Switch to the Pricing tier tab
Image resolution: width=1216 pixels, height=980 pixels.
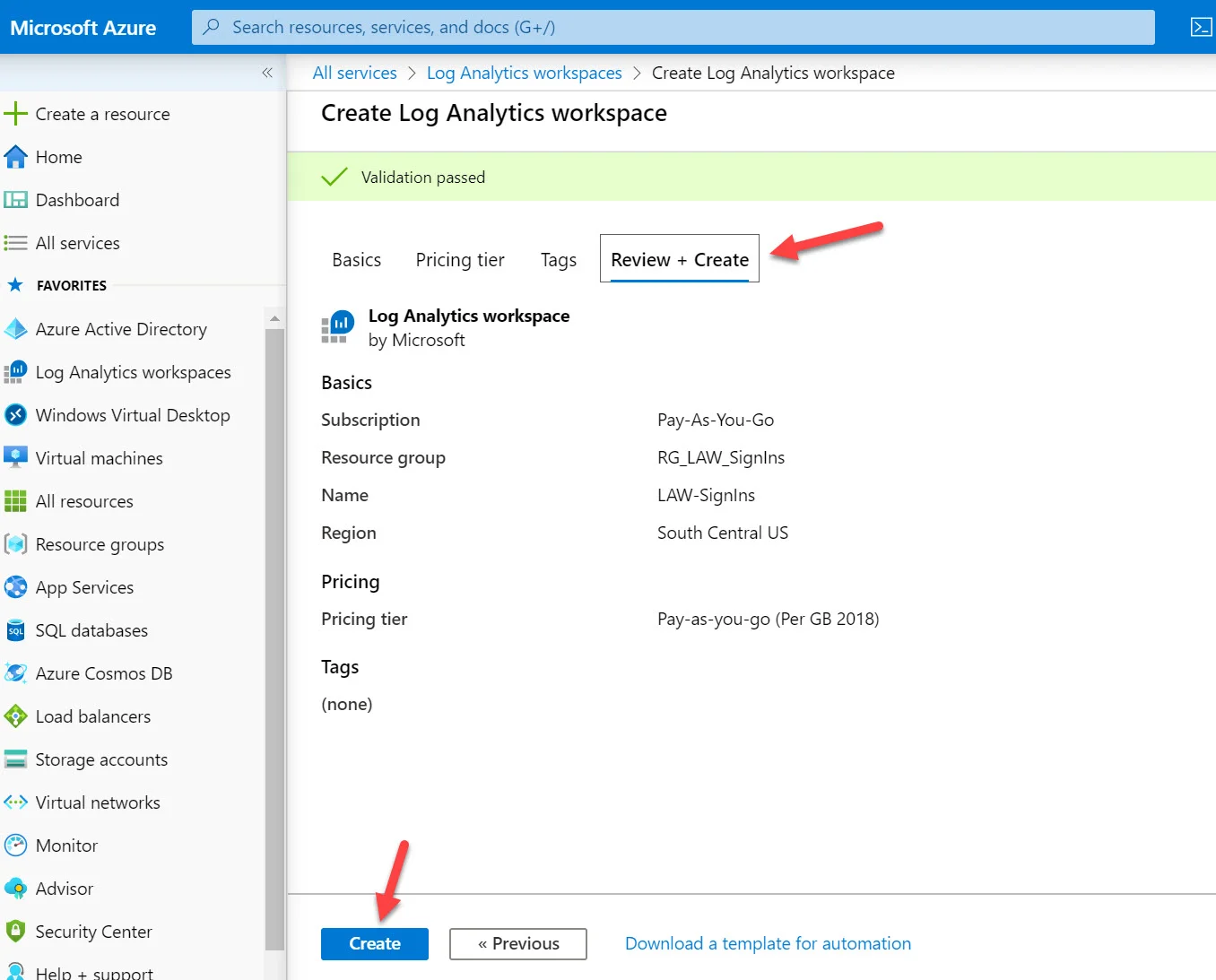pyautogui.click(x=460, y=260)
